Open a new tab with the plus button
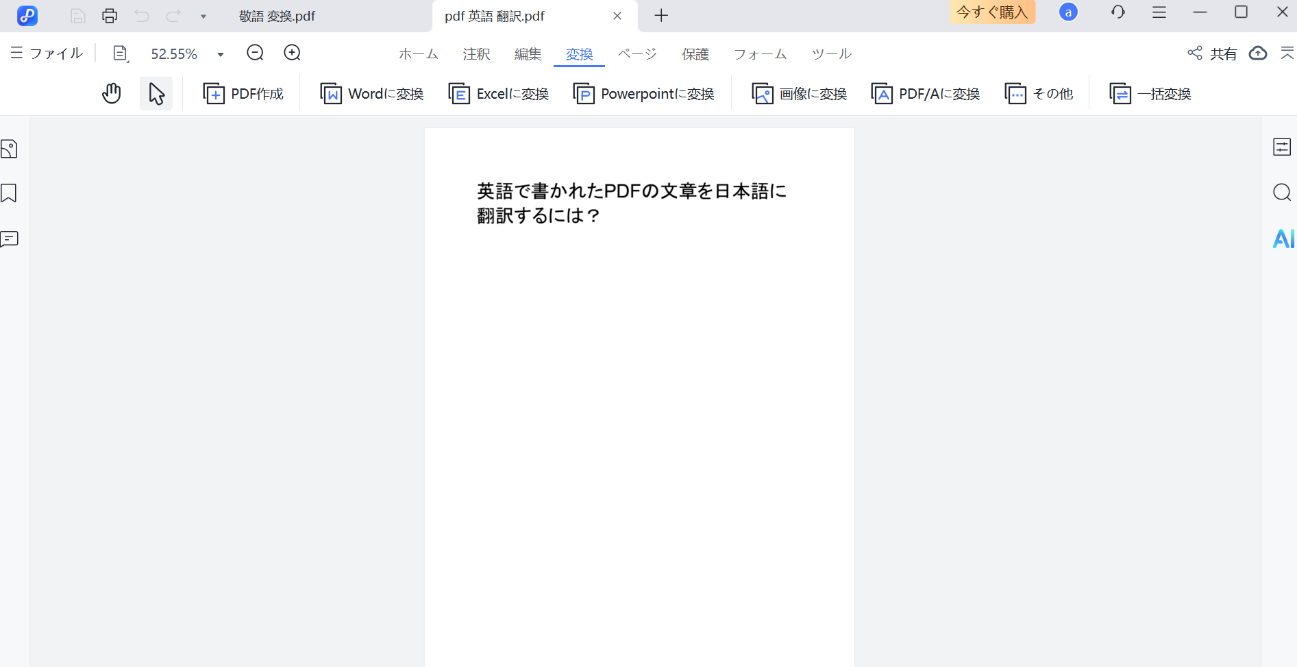Screen dimensions: 1297x667 click(x=660, y=16)
